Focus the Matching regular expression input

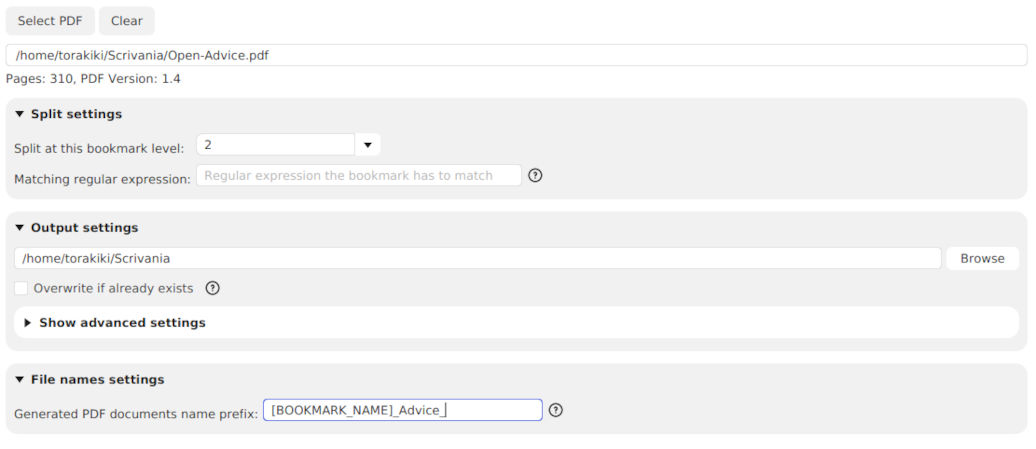pos(359,176)
